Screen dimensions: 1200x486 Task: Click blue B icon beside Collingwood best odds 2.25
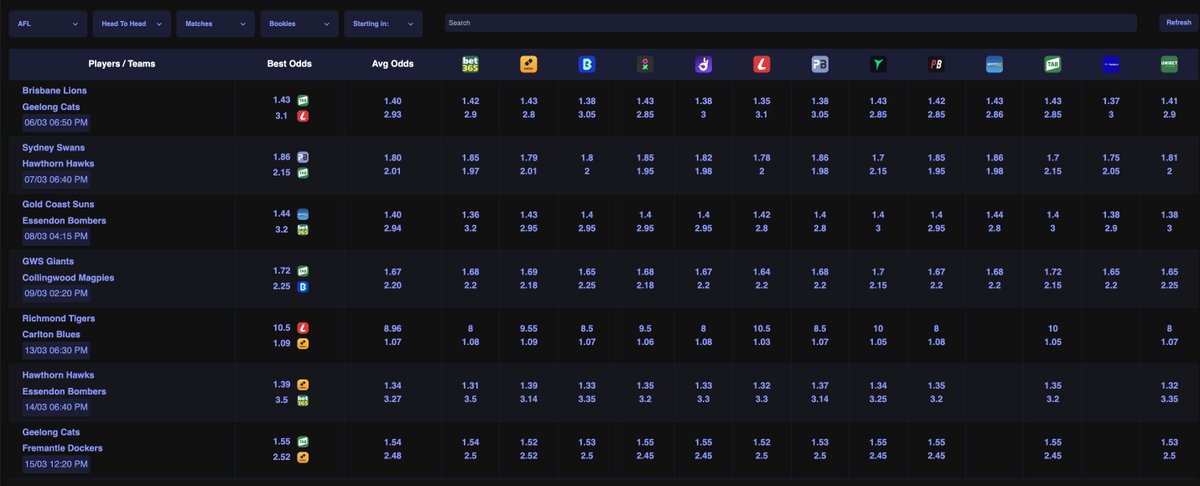(303, 286)
